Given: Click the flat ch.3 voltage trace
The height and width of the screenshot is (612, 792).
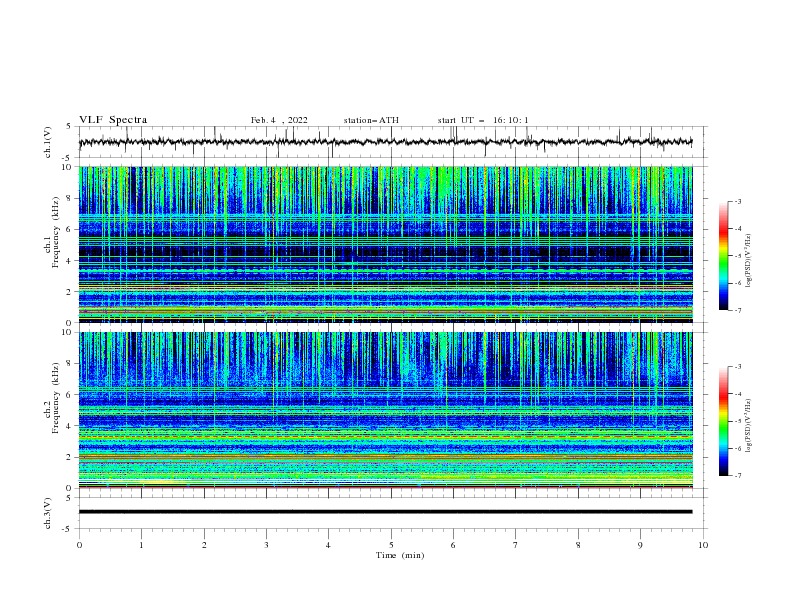Looking at the screenshot, I should click(385, 512).
